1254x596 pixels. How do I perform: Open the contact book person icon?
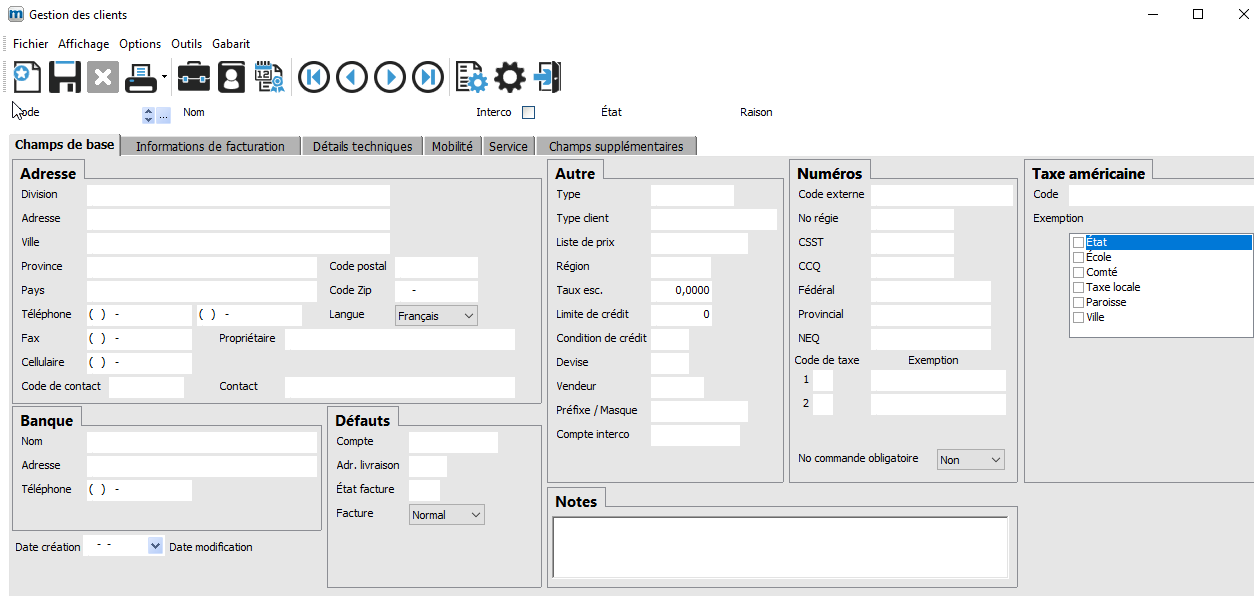click(232, 77)
